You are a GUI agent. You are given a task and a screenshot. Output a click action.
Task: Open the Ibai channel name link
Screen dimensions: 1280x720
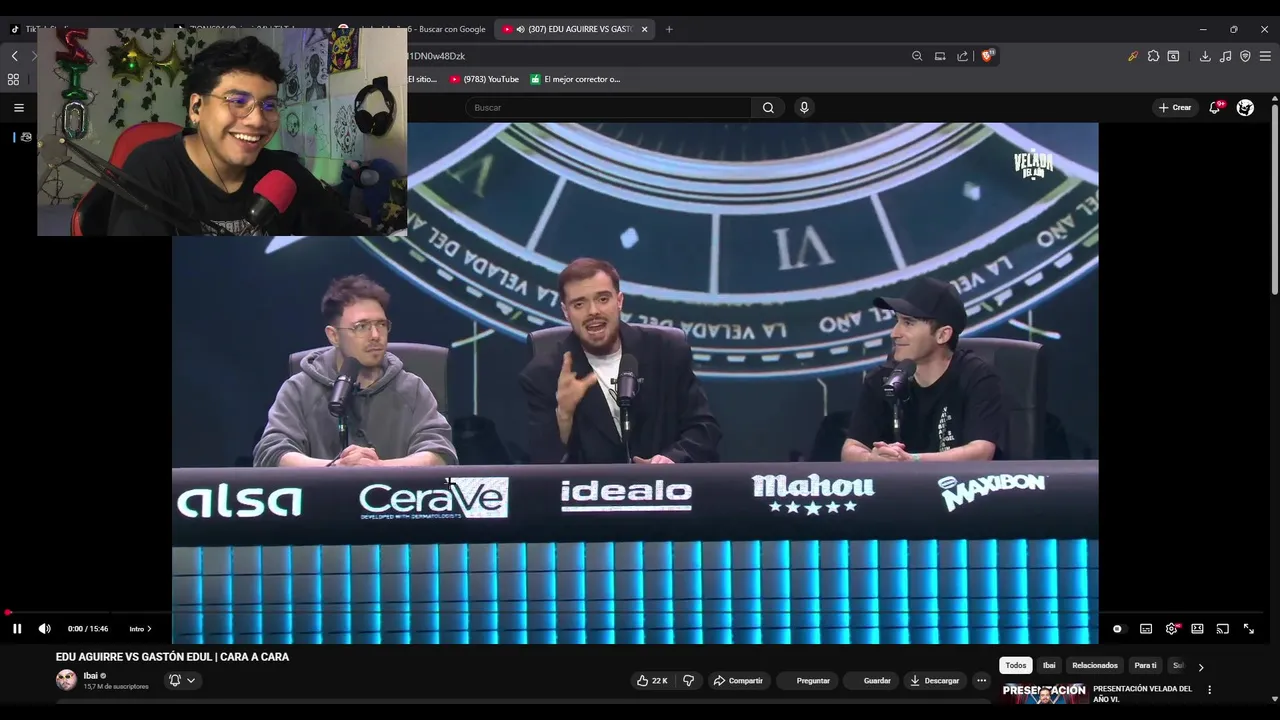pyautogui.click(x=91, y=676)
